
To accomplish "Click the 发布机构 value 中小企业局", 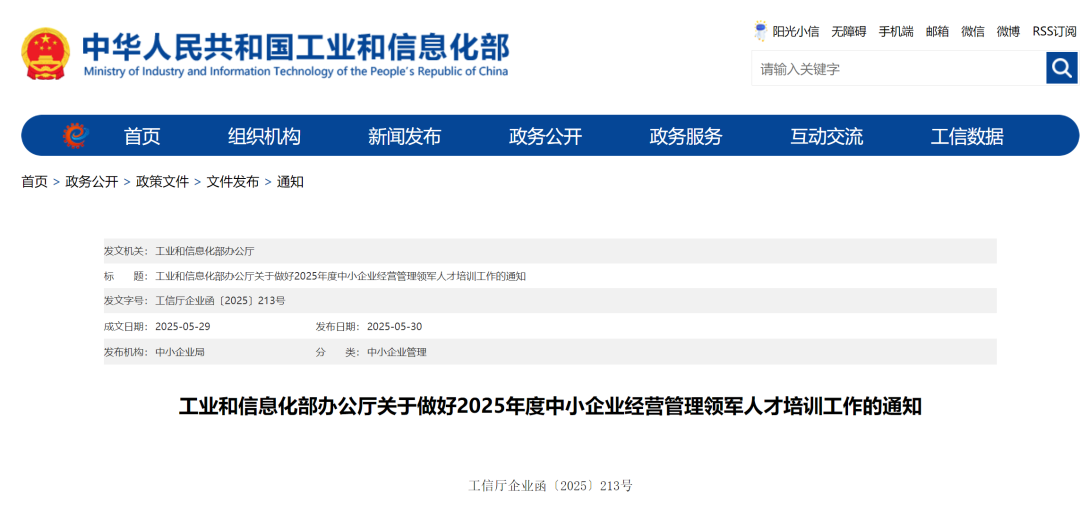I will pos(180,352).
